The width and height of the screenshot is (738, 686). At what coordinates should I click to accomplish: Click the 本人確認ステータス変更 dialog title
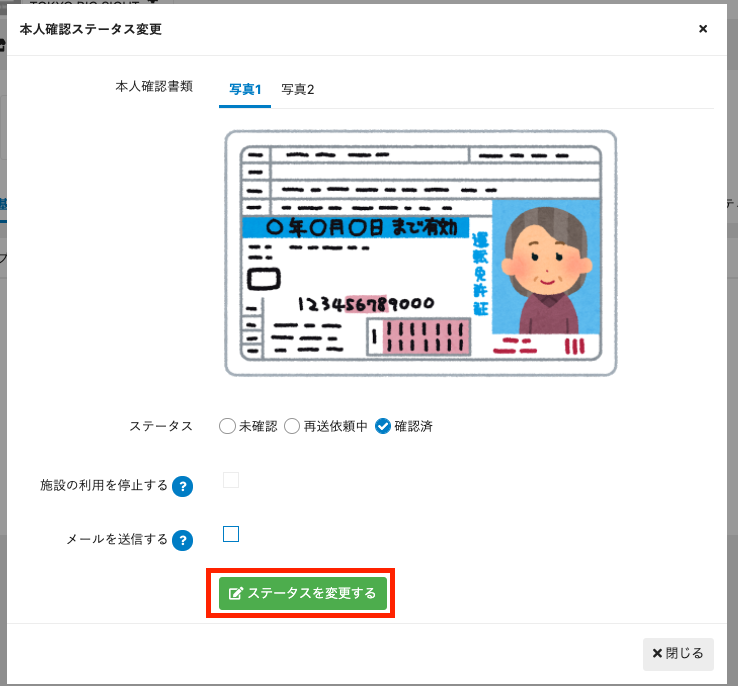click(x=91, y=29)
